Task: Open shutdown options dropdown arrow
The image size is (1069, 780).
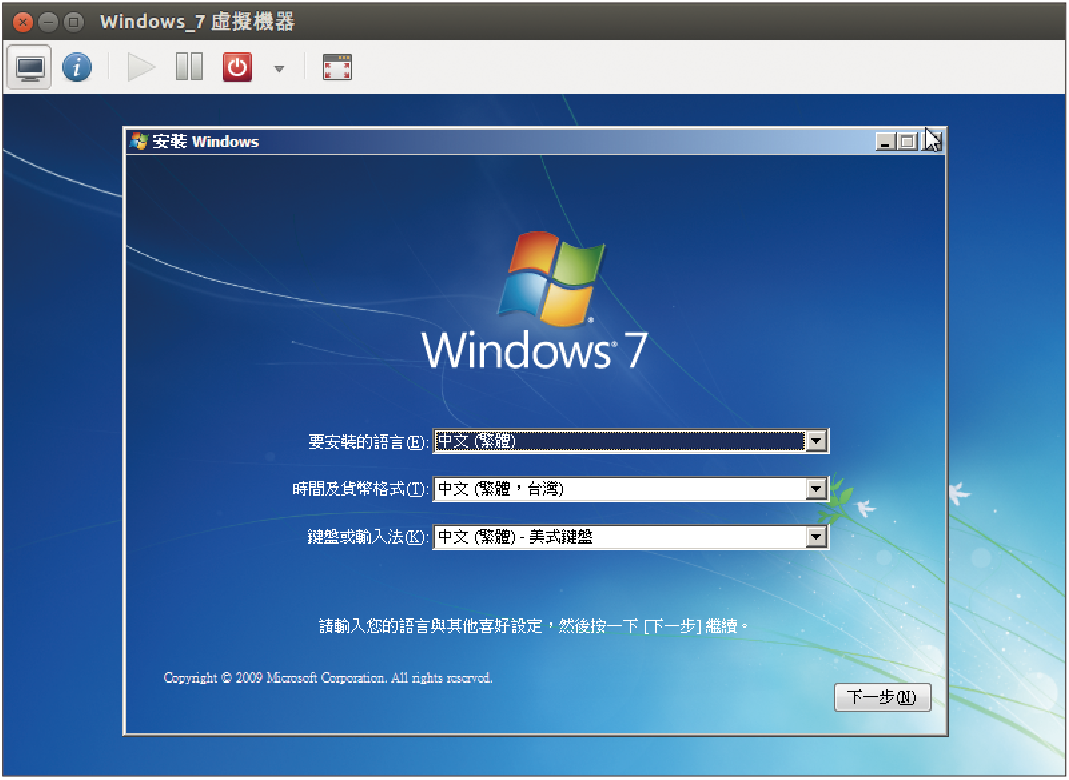Action: (279, 69)
